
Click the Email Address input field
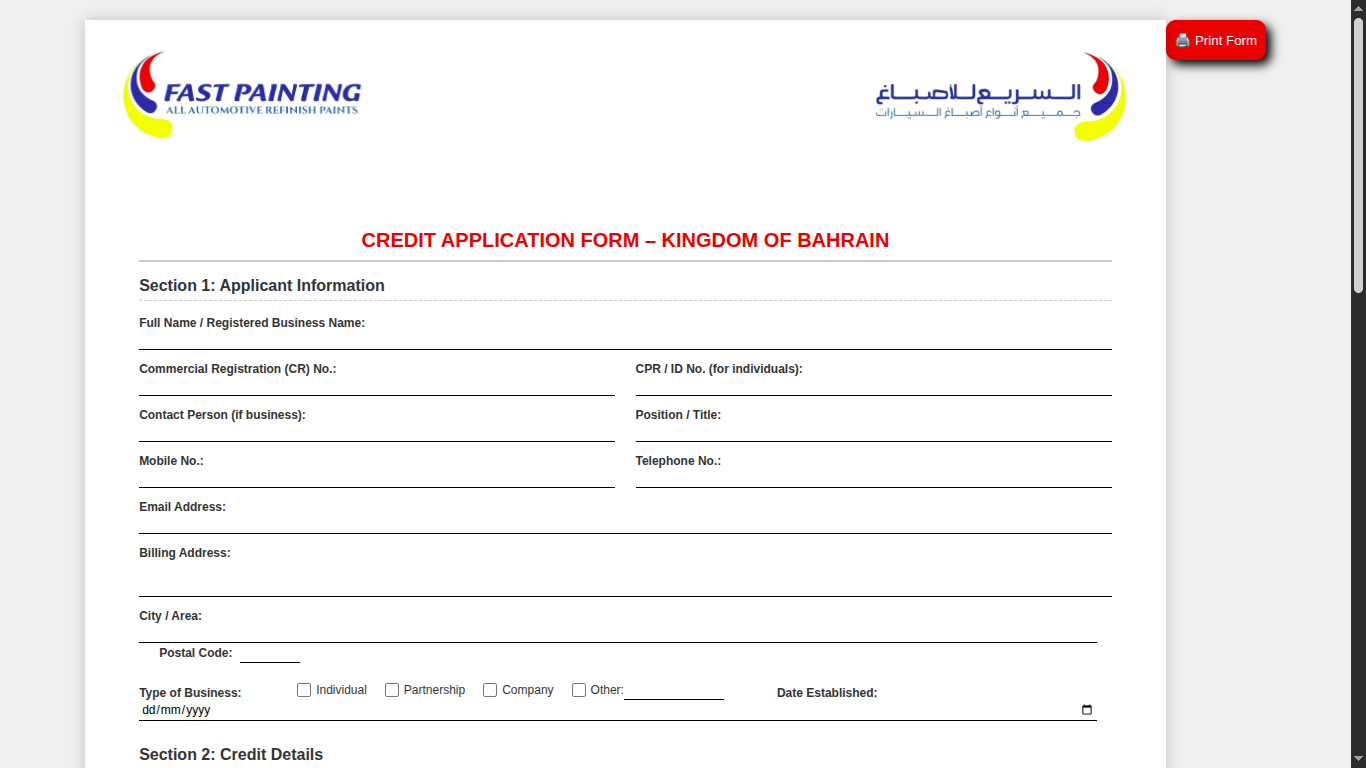click(x=625, y=524)
